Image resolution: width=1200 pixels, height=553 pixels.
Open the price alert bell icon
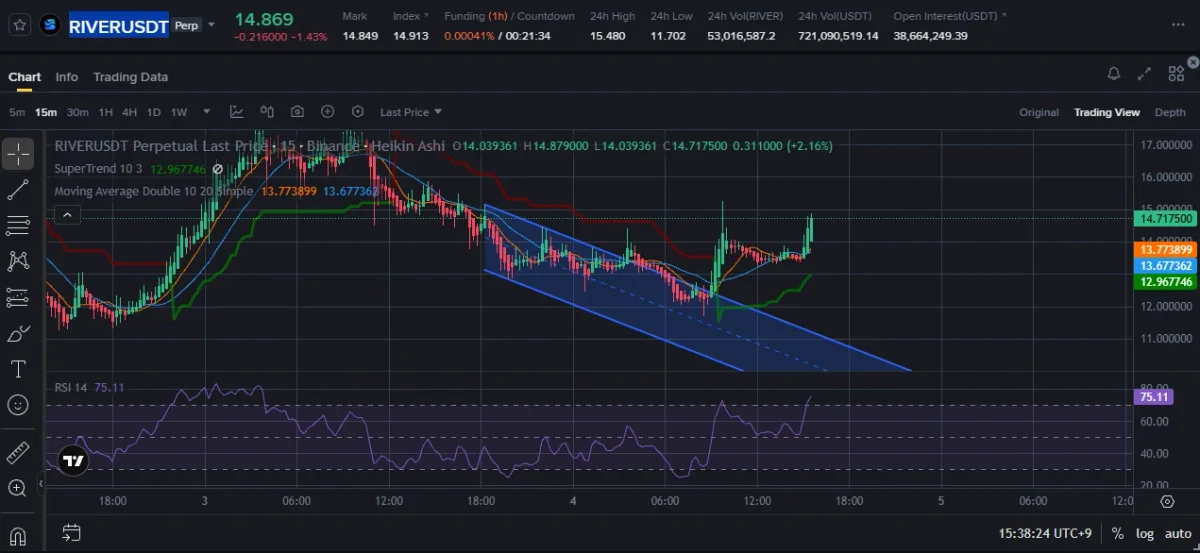pyautogui.click(x=1114, y=73)
